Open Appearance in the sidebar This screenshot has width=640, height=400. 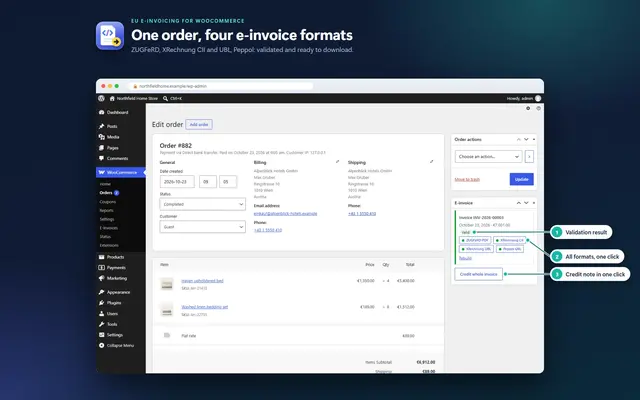pyautogui.click(x=114, y=292)
